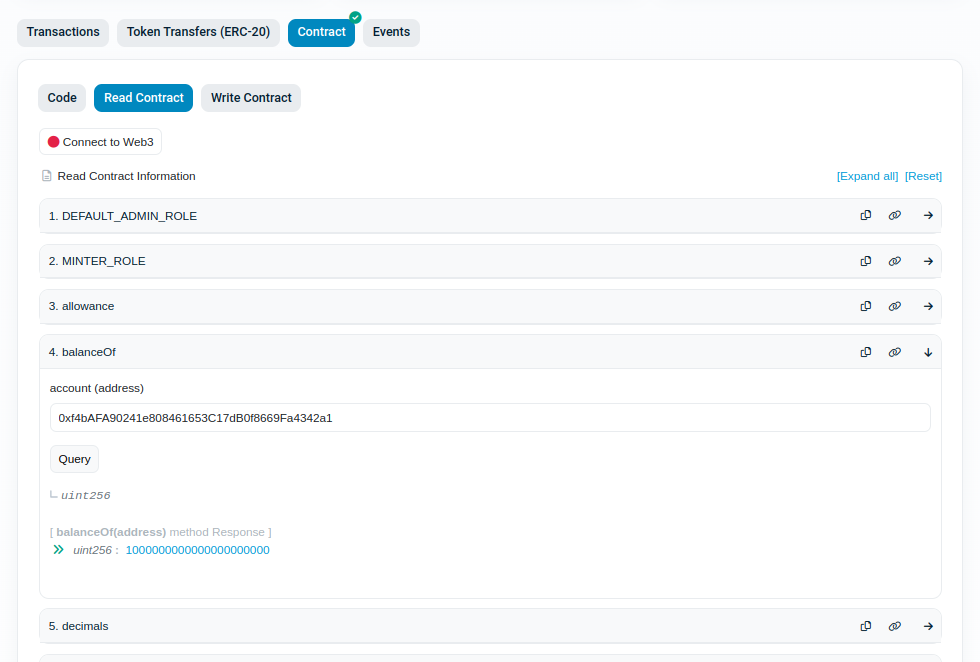Expand the MINTER_ROLE section arrow
980x662 pixels.
(x=928, y=261)
